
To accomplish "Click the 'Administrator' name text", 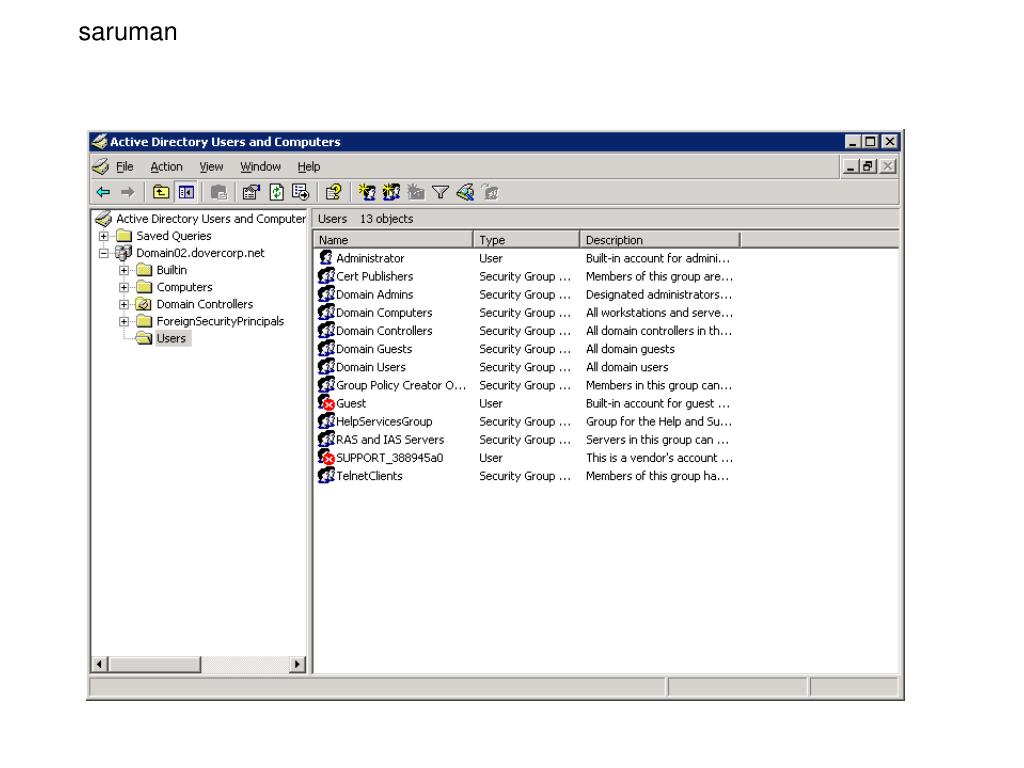I will 370,258.
